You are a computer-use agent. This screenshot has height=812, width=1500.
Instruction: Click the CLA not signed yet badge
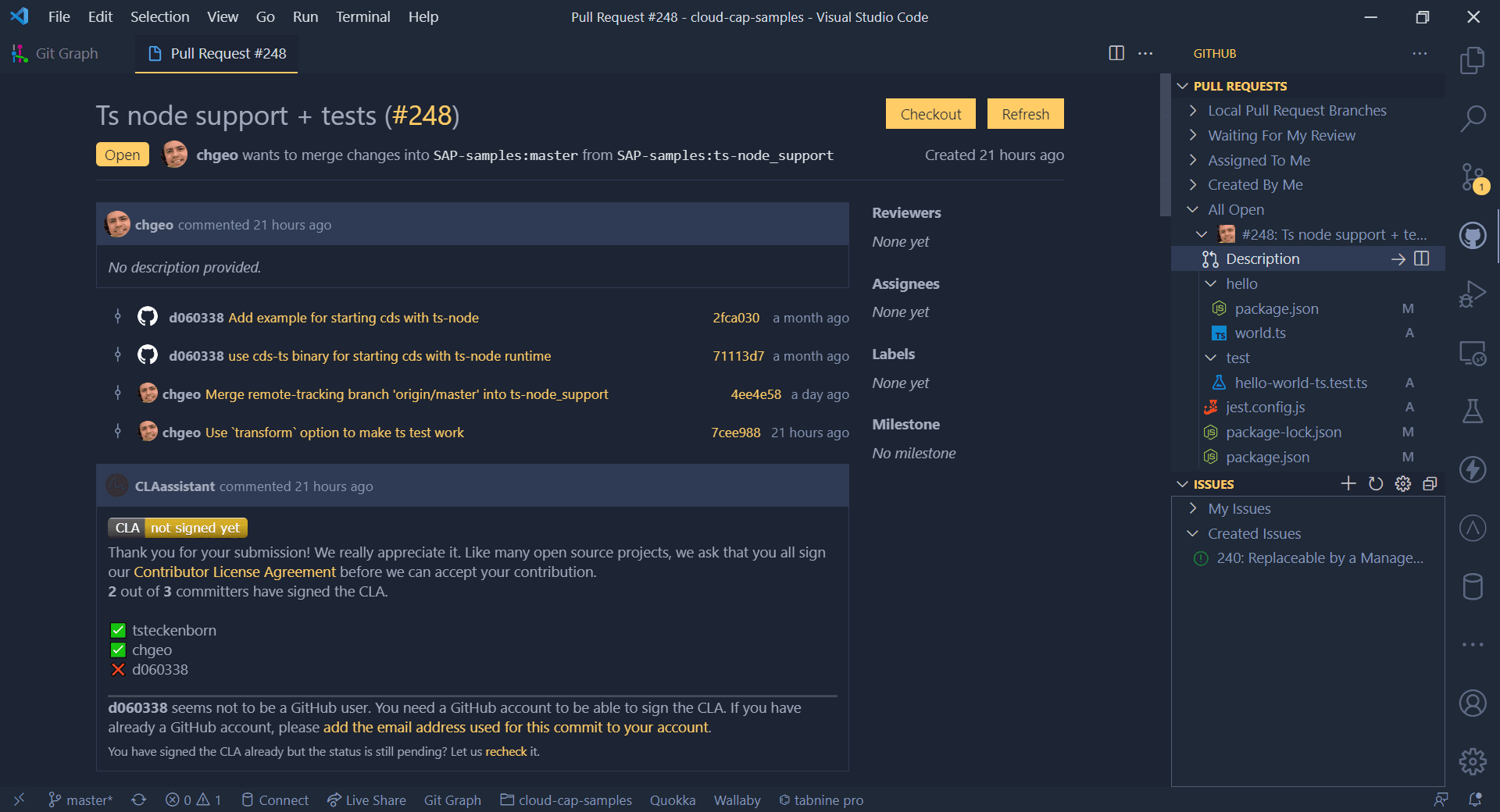[x=177, y=528]
